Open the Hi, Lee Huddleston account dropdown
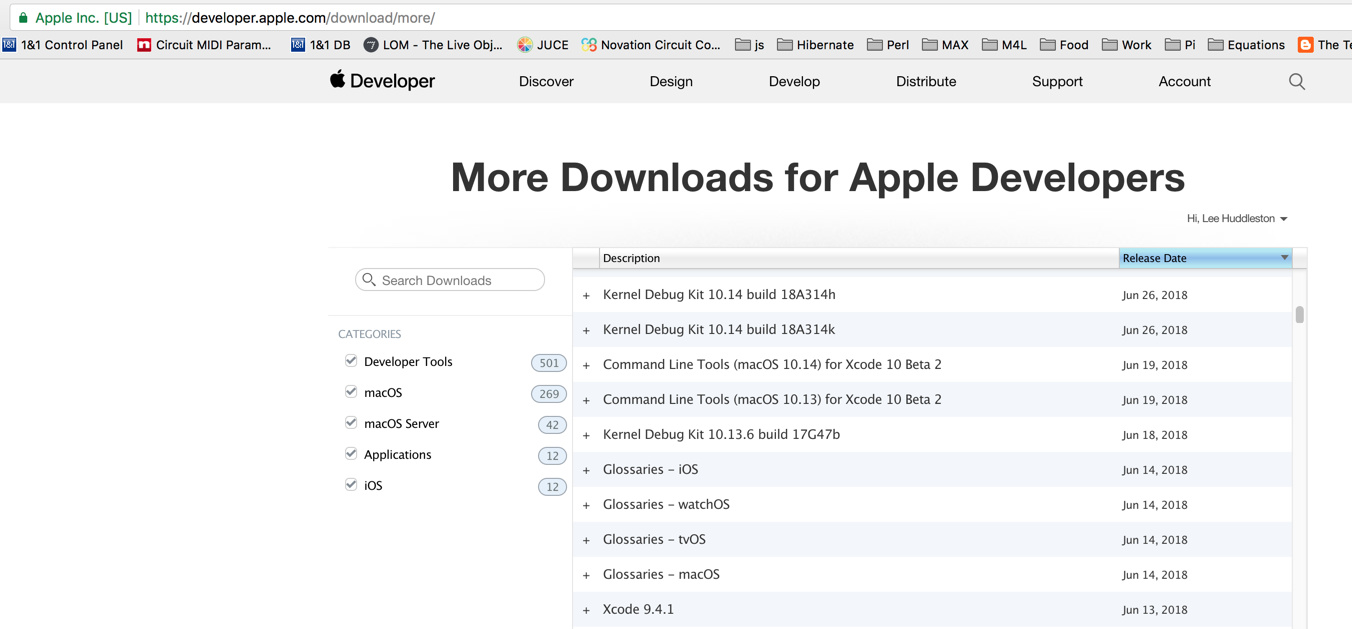1352x629 pixels. click(x=1237, y=218)
